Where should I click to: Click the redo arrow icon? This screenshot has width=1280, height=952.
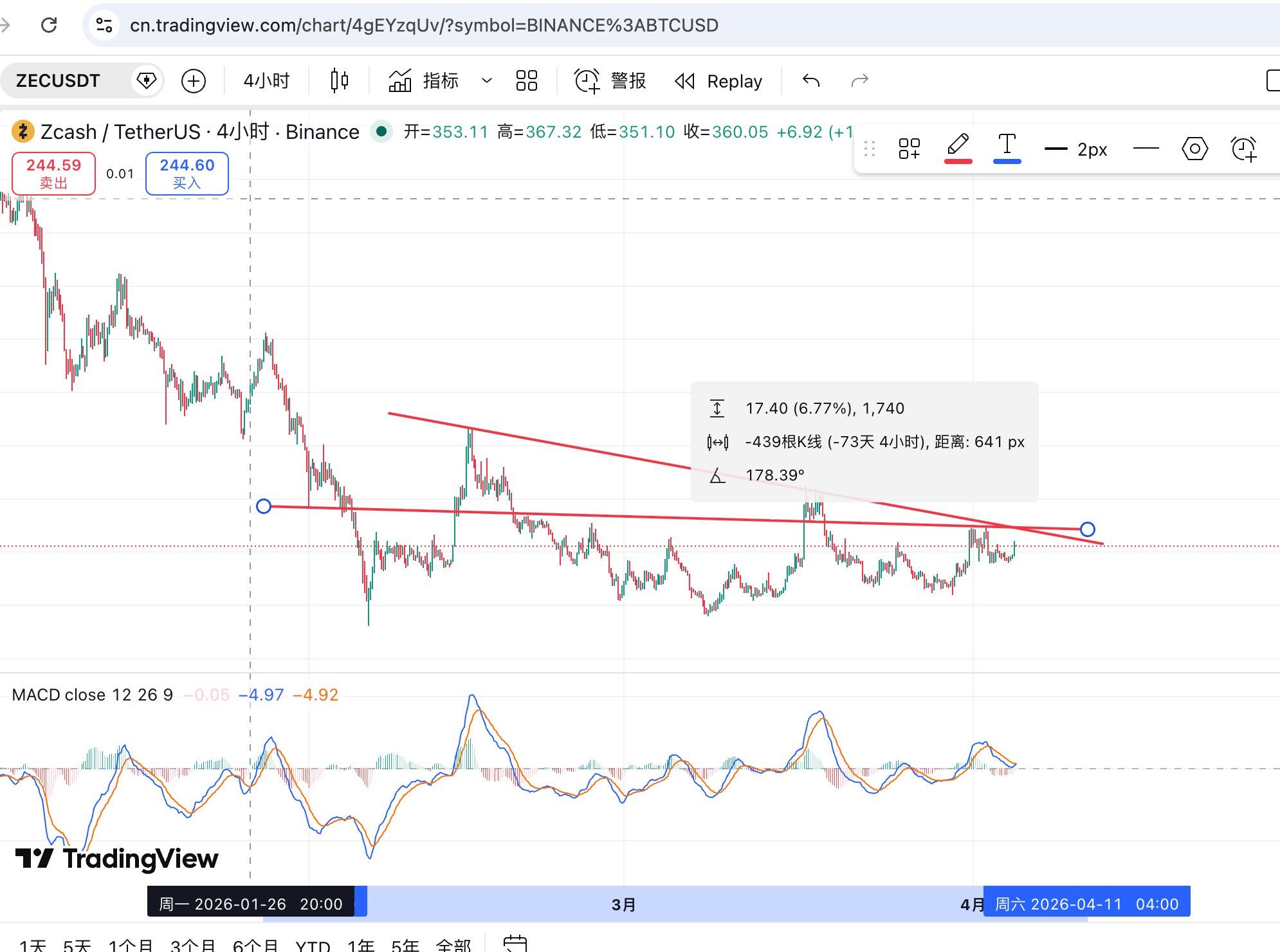(x=859, y=81)
